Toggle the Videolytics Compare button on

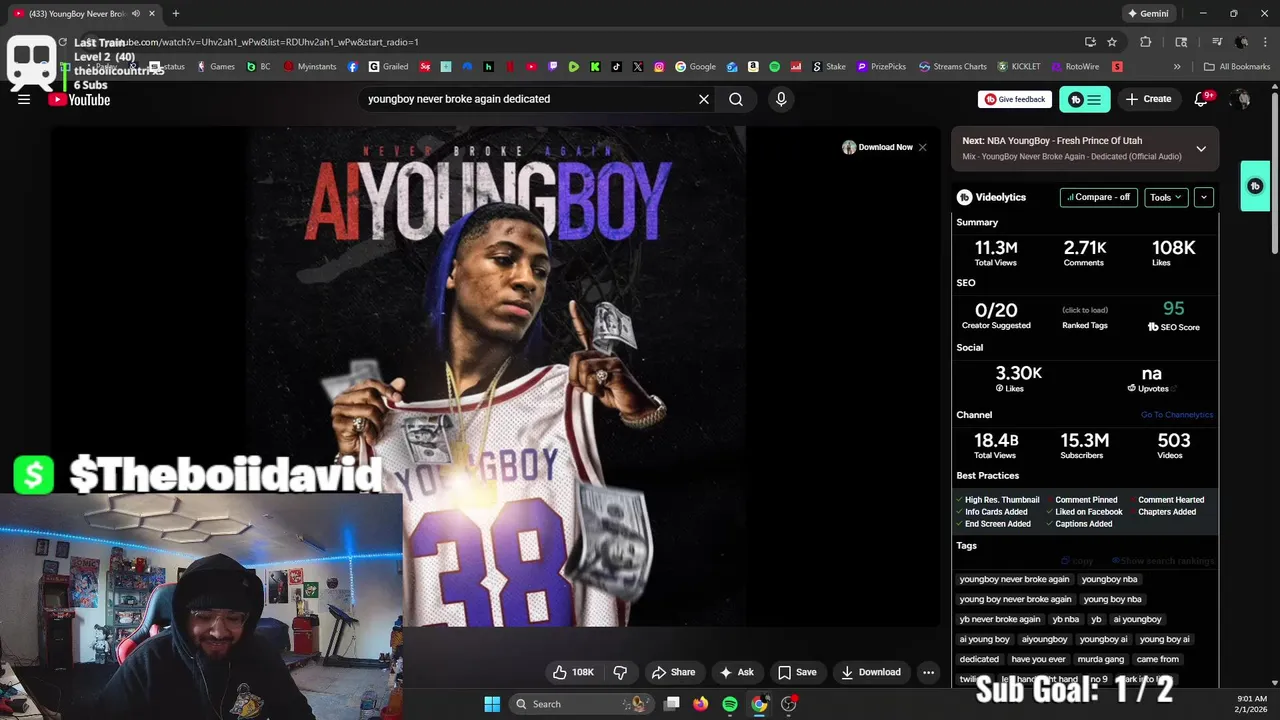pos(1099,197)
